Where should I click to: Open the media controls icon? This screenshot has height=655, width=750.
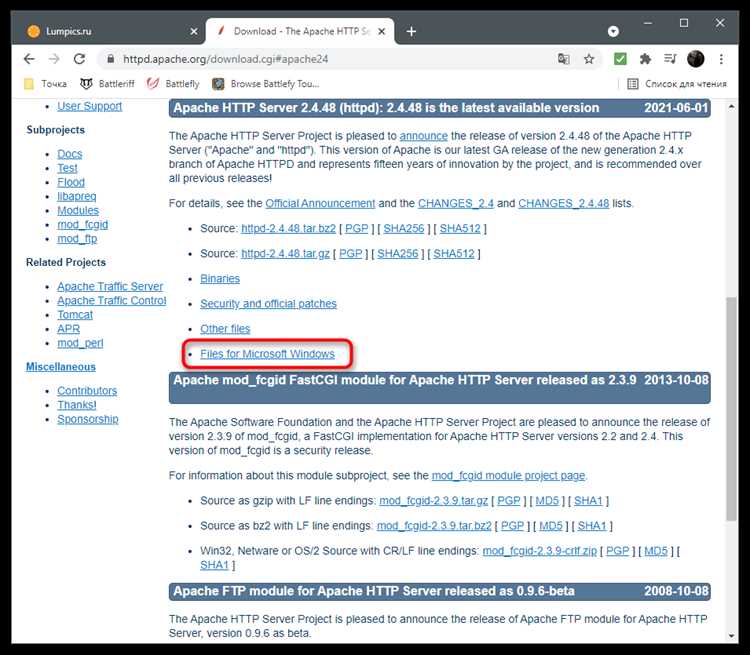[670, 59]
